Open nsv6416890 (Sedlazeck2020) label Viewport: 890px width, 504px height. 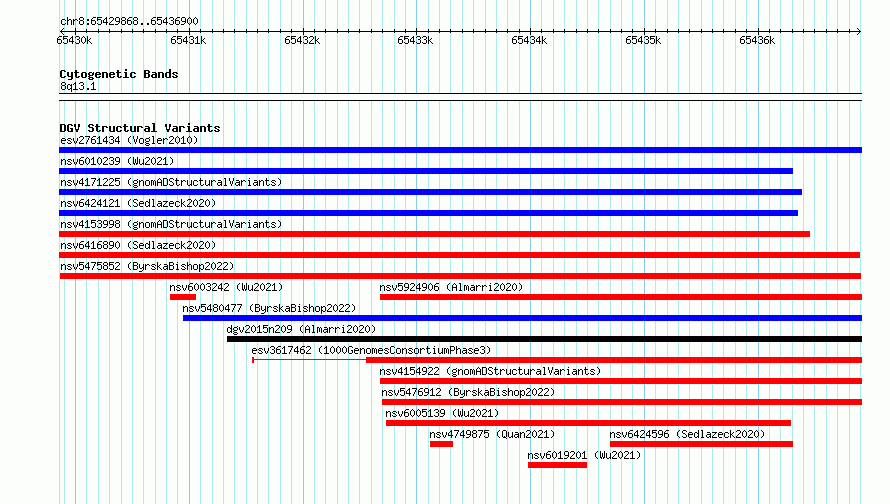138,245
